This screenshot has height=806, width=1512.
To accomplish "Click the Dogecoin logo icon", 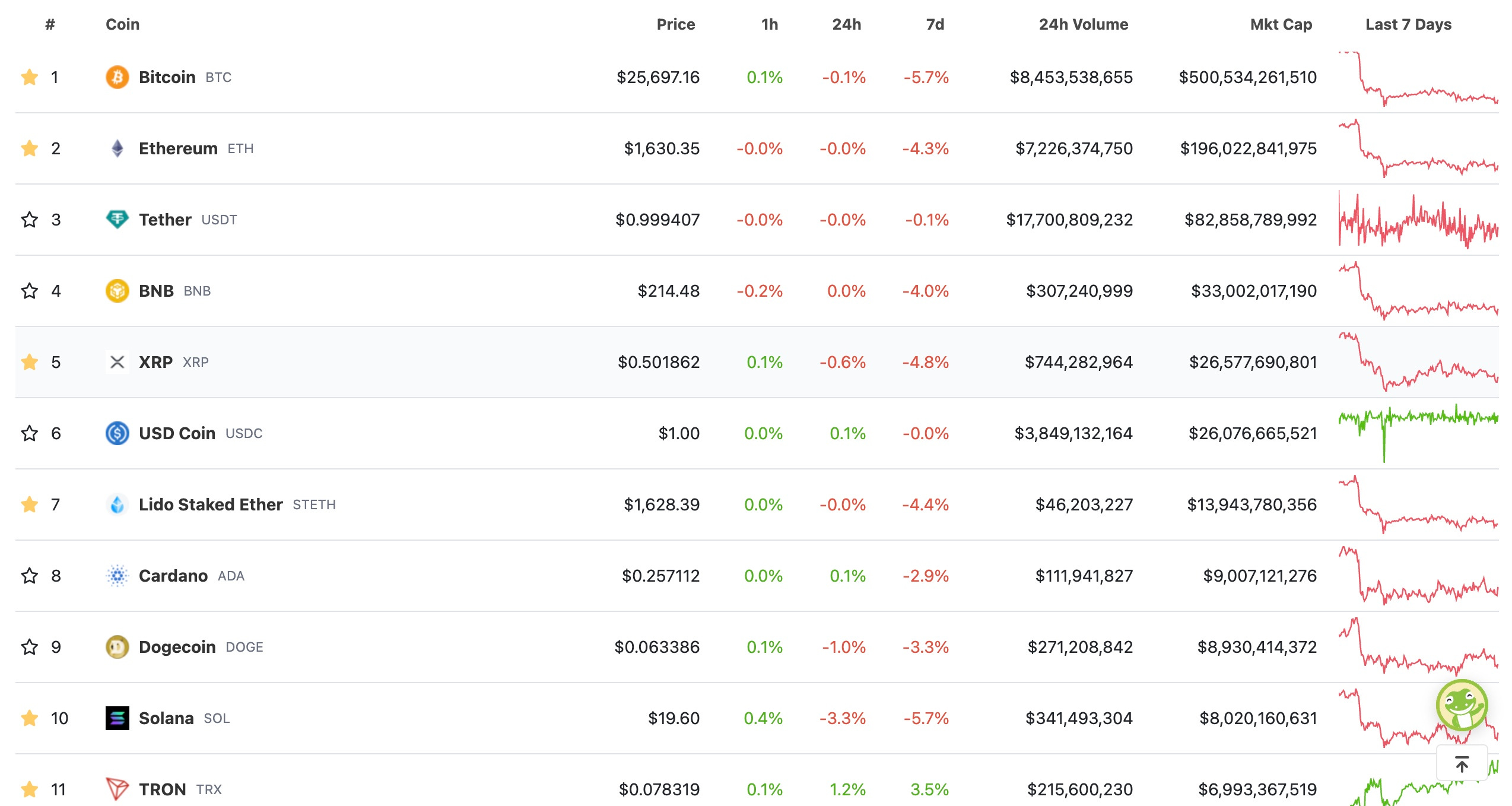I will tap(117, 647).
